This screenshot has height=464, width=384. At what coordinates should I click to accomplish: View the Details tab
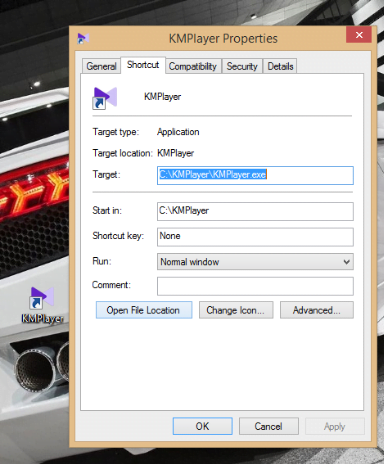click(x=280, y=66)
